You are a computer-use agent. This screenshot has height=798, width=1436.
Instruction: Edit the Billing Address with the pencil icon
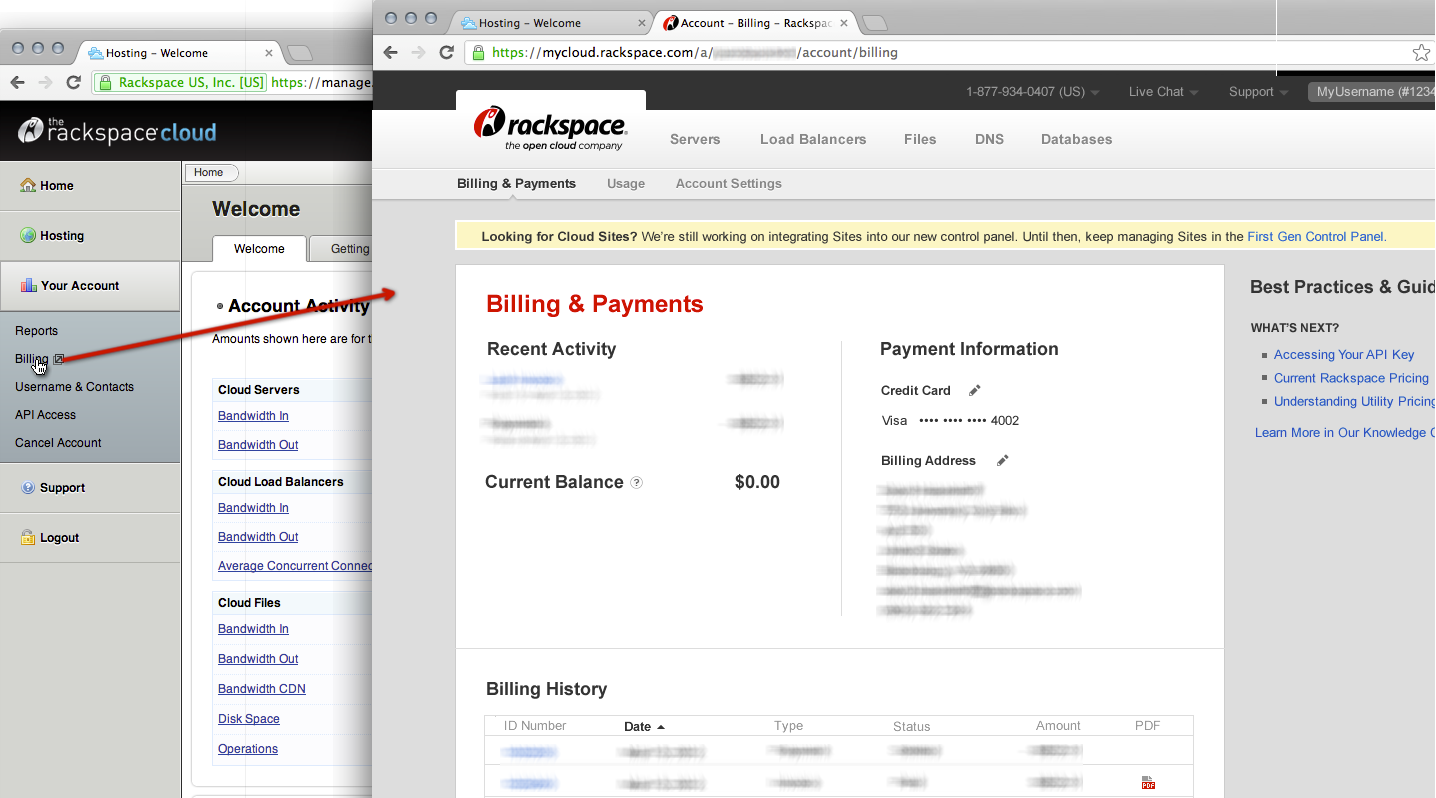click(1003, 460)
